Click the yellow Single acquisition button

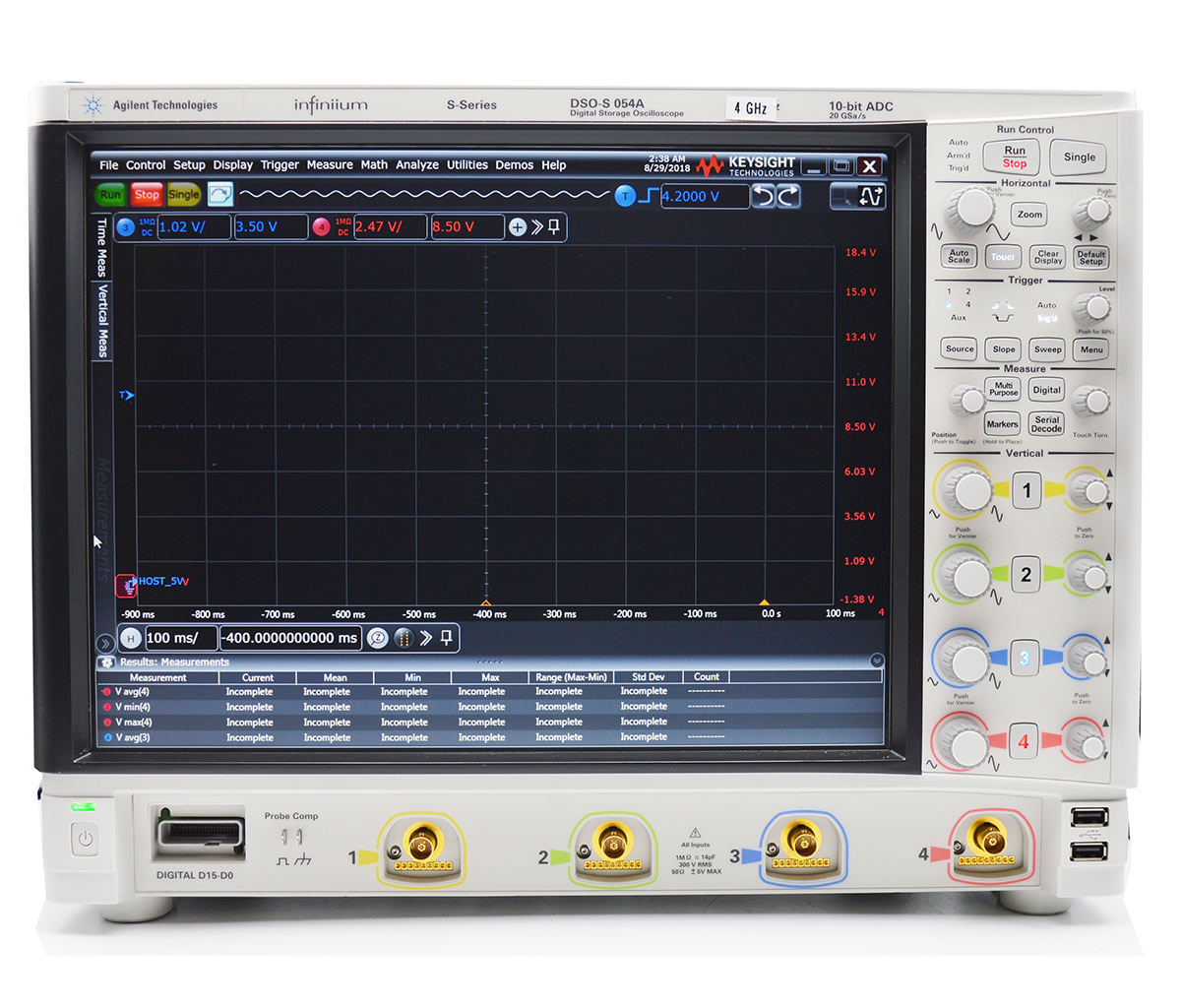pos(183,195)
